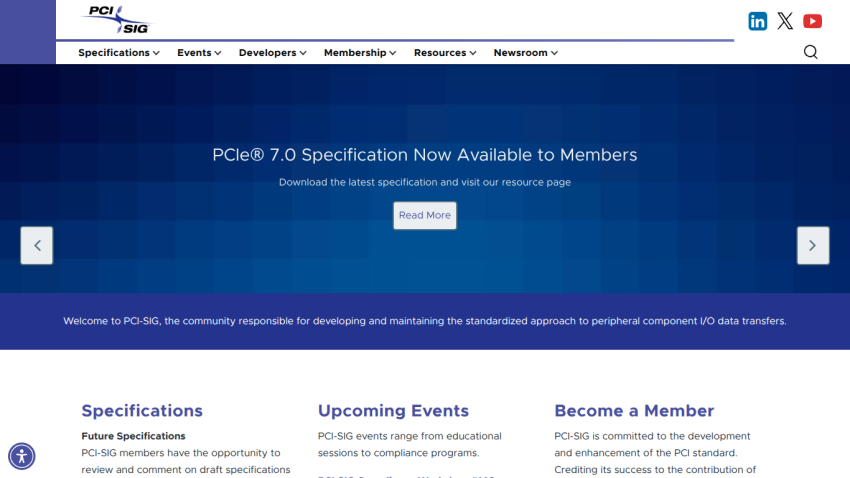Expand the Newsroom menu
The image size is (850, 478).
(525, 53)
